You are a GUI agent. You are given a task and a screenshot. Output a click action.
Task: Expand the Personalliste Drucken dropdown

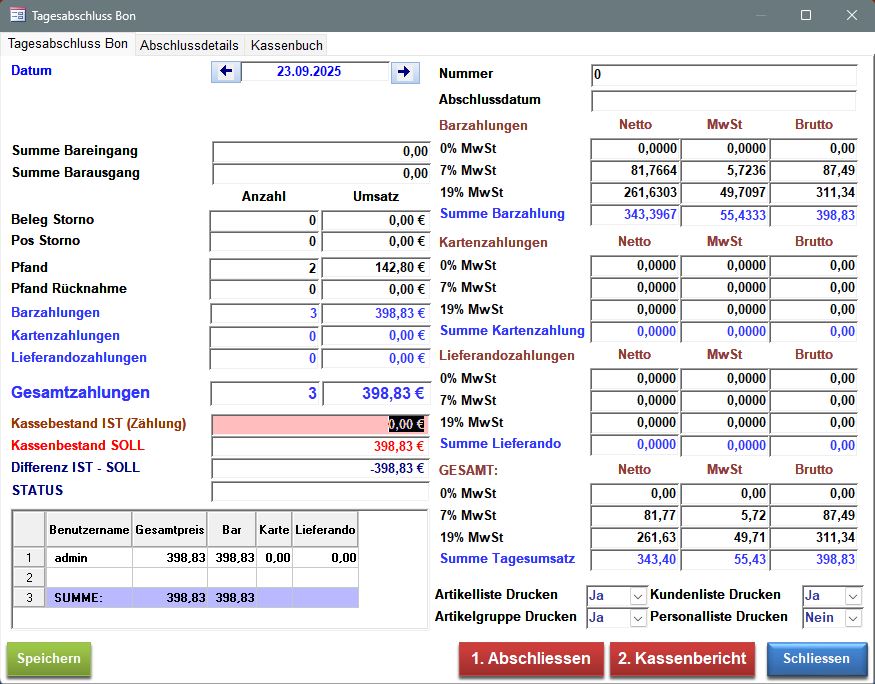[853, 618]
